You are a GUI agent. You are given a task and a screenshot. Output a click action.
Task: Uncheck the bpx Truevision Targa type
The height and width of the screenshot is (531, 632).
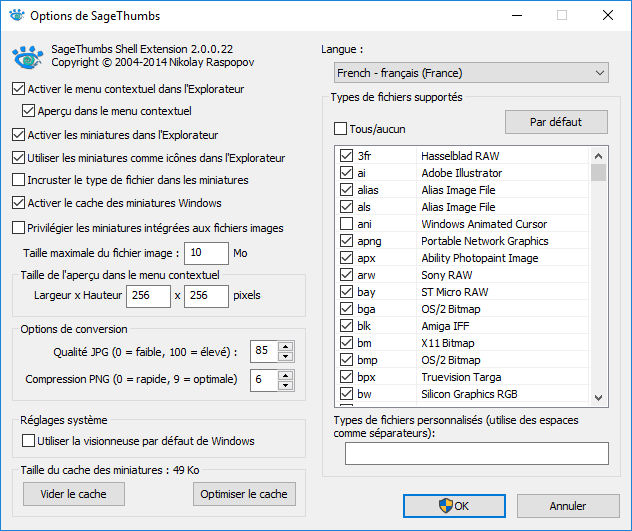click(346, 377)
